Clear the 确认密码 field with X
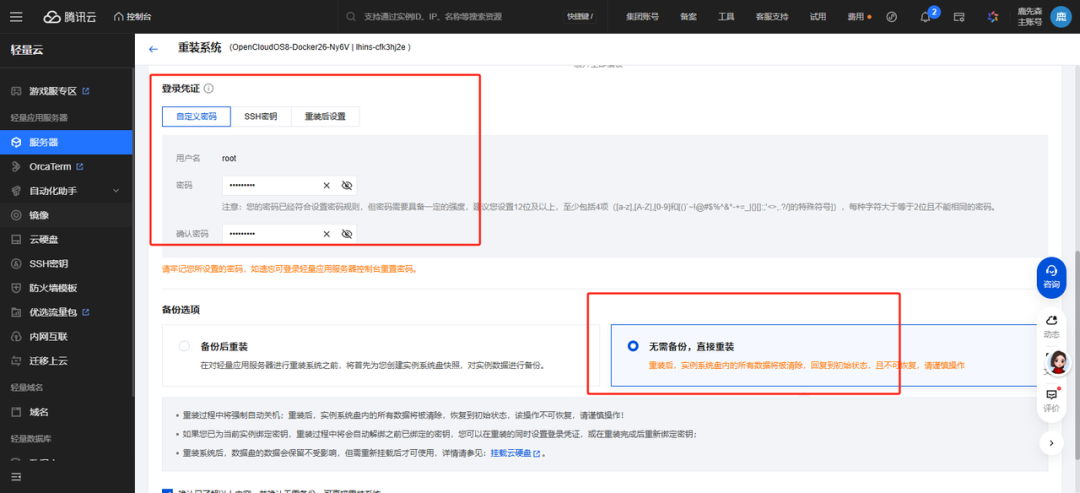Viewport: 1080px width, 493px height. point(326,234)
